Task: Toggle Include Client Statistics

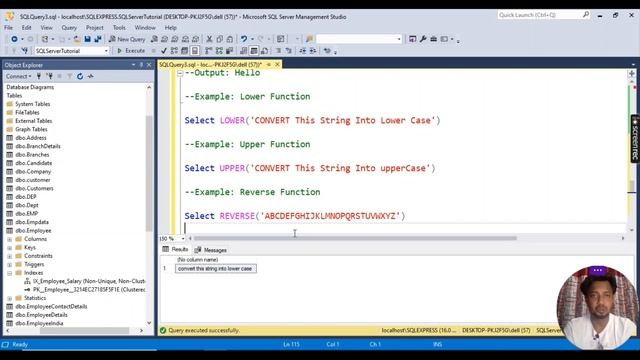Action: coord(229,51)
